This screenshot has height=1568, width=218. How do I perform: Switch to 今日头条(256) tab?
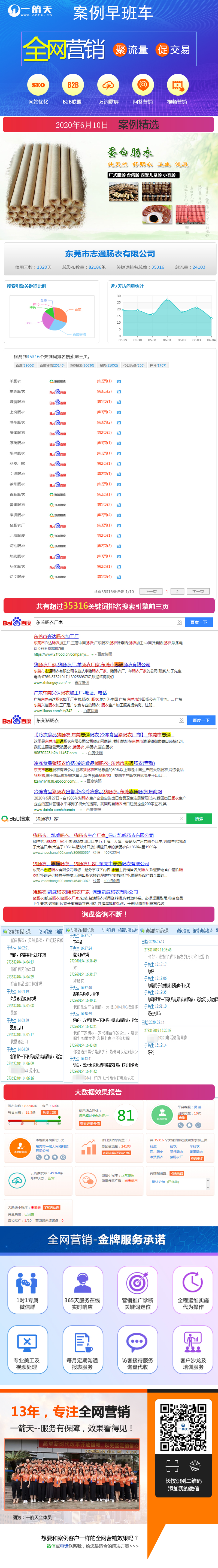134,365
